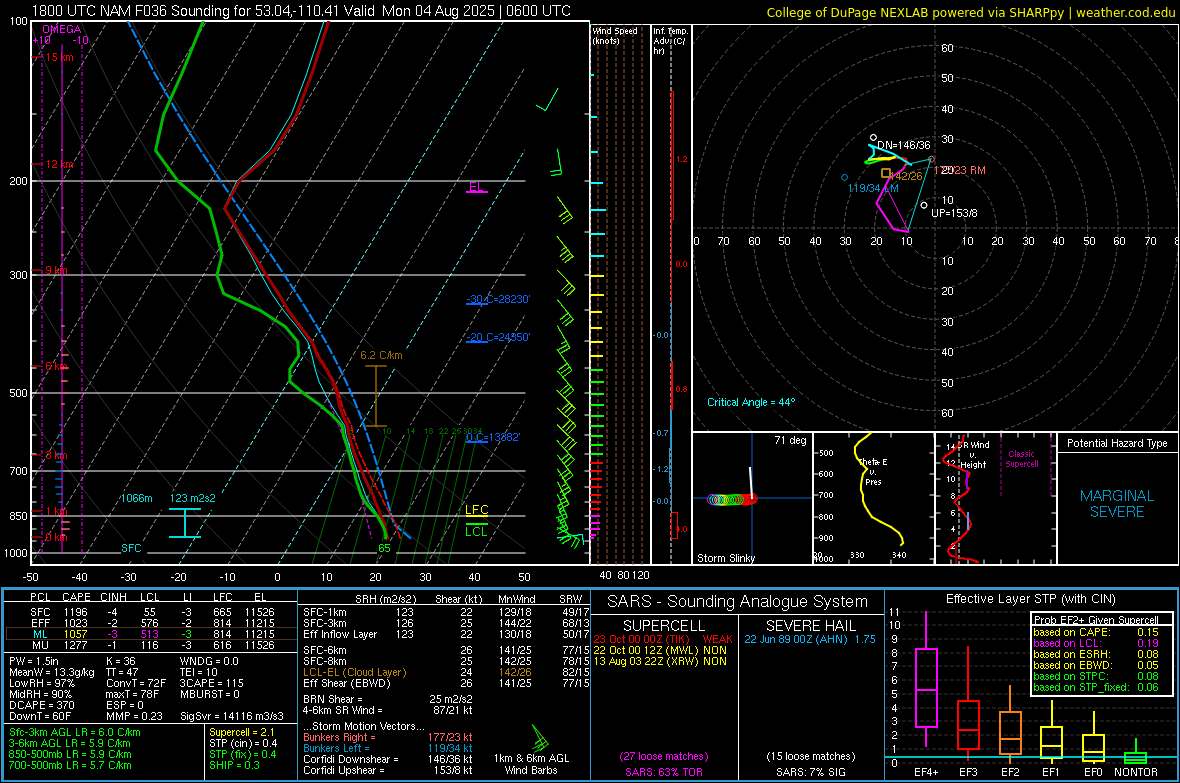The height and width of the screenshot is (783, 1180).
Task: Click the '-30 C=28230'' level label
Action: click(x=498, y=299)
